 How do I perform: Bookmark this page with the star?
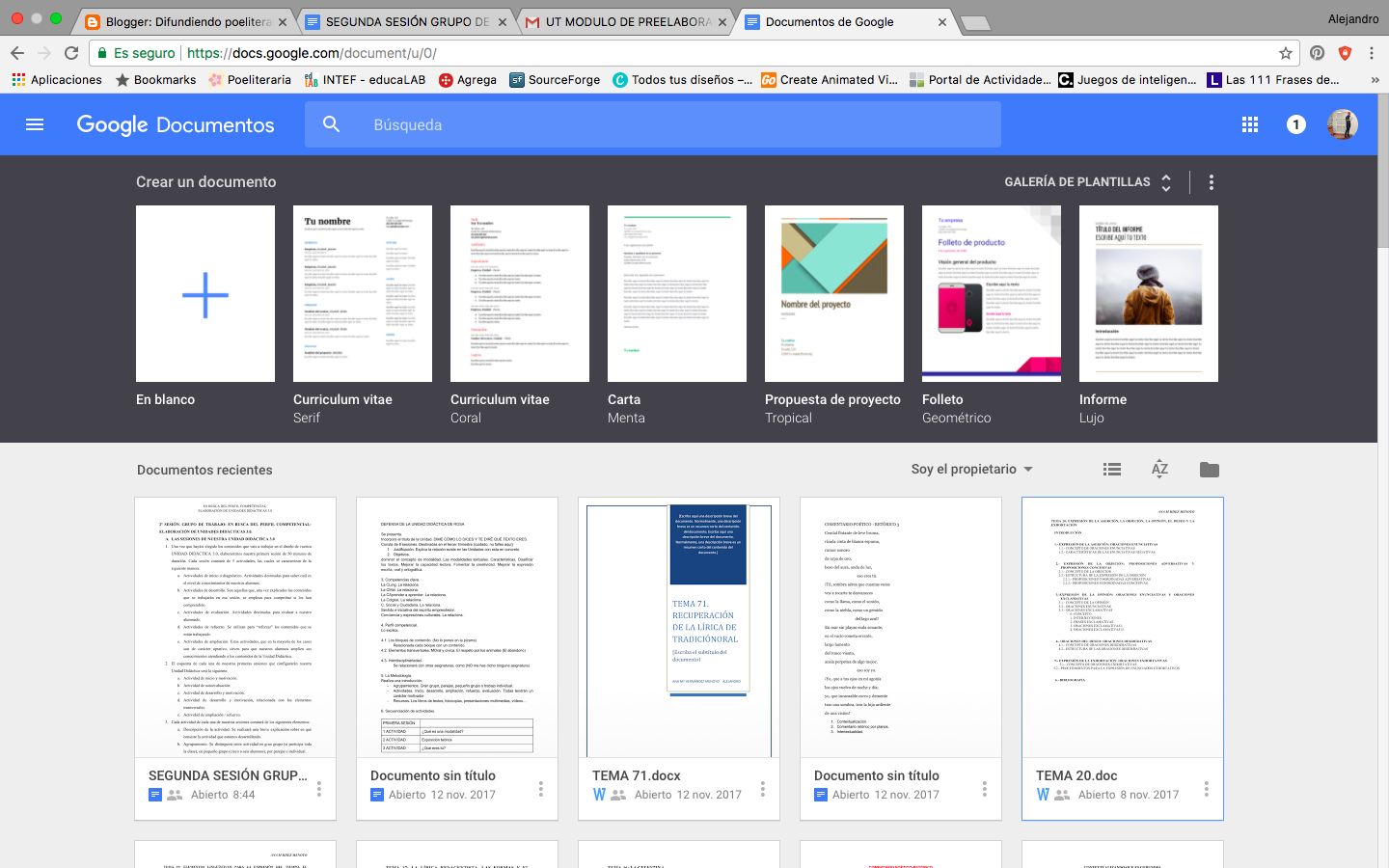[1286, 53]
